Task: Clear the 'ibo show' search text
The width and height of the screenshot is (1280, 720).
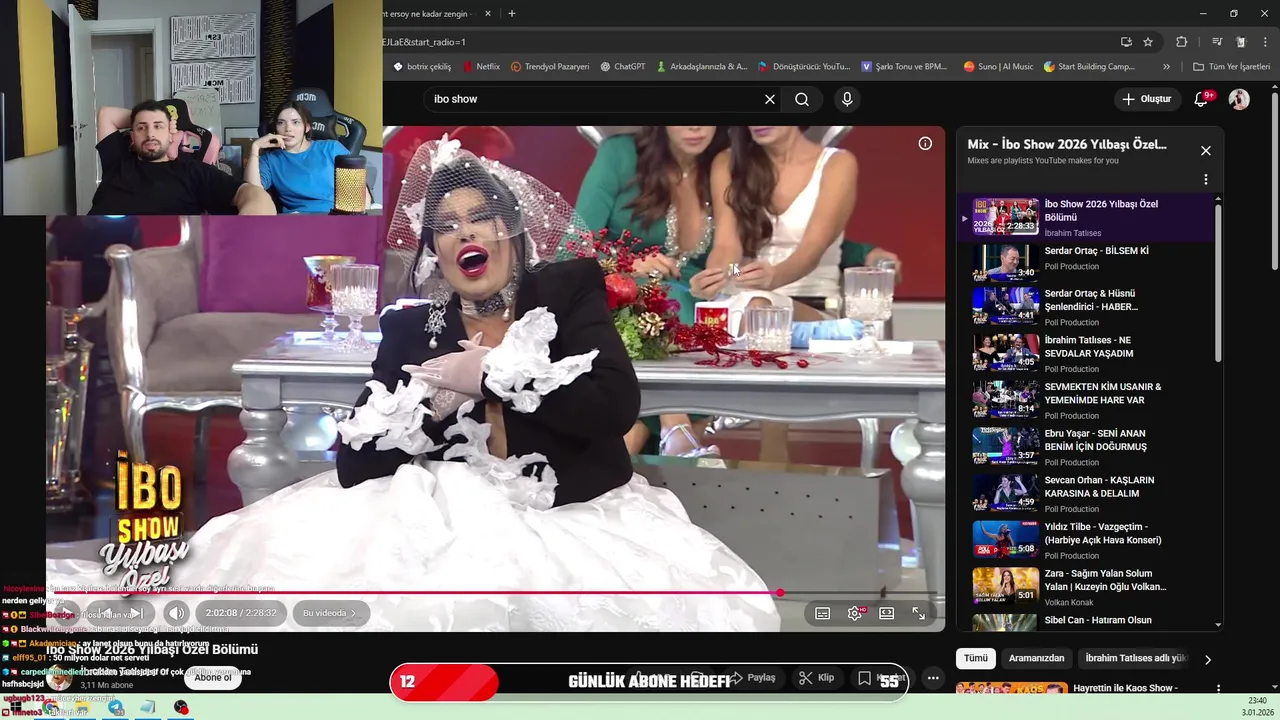Action: coord(769,99)
